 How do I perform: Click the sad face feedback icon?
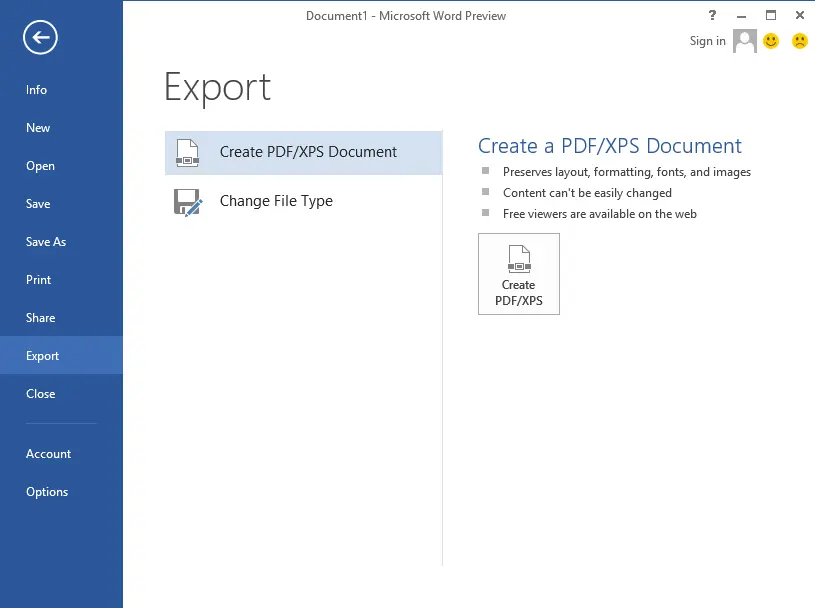[797, 41]
